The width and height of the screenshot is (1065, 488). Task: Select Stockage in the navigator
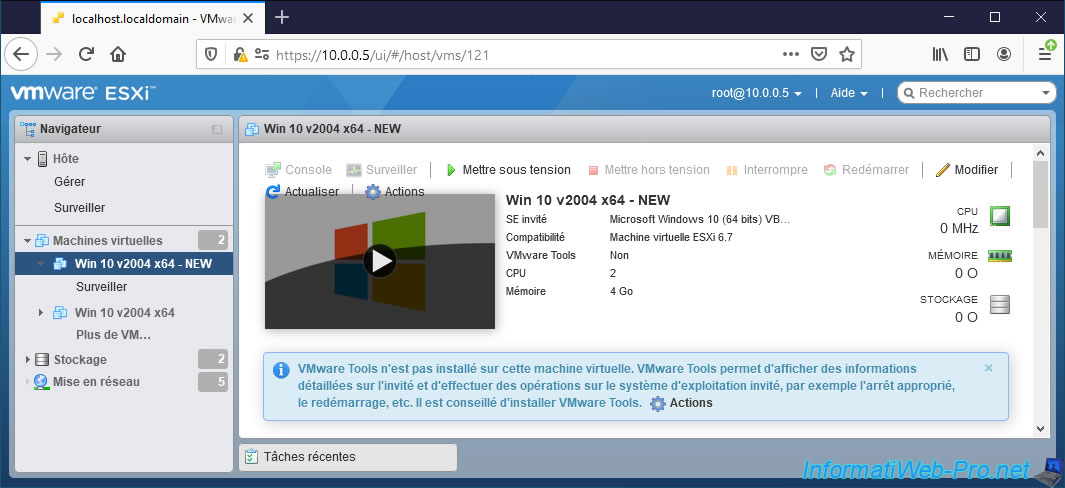pos(79,360)
